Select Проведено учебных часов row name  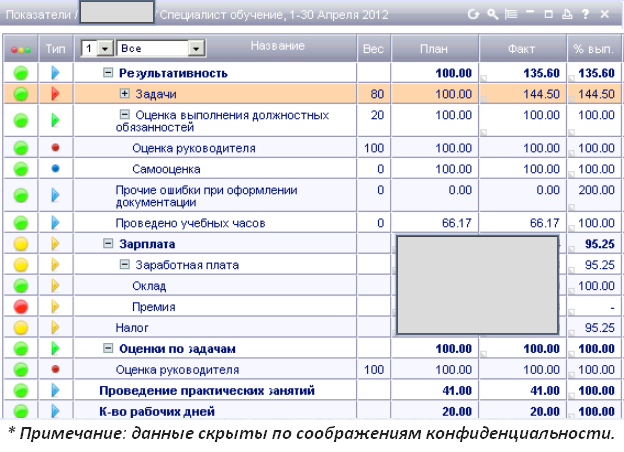(190, 223)
